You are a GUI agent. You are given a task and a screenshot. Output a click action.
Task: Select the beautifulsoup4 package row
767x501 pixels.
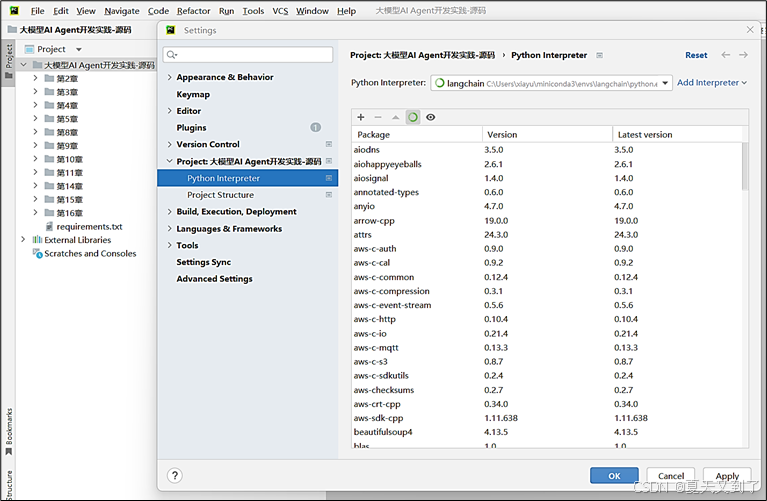(547, 432)
